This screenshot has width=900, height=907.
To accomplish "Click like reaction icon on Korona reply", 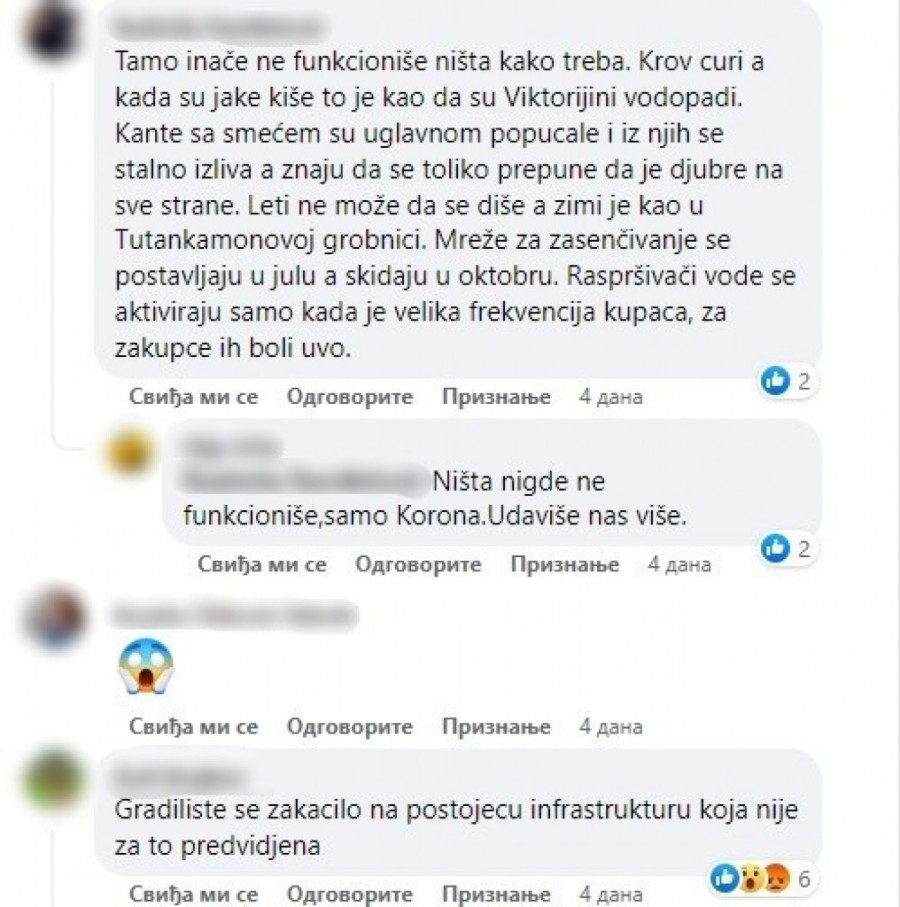I will (775, 548).
